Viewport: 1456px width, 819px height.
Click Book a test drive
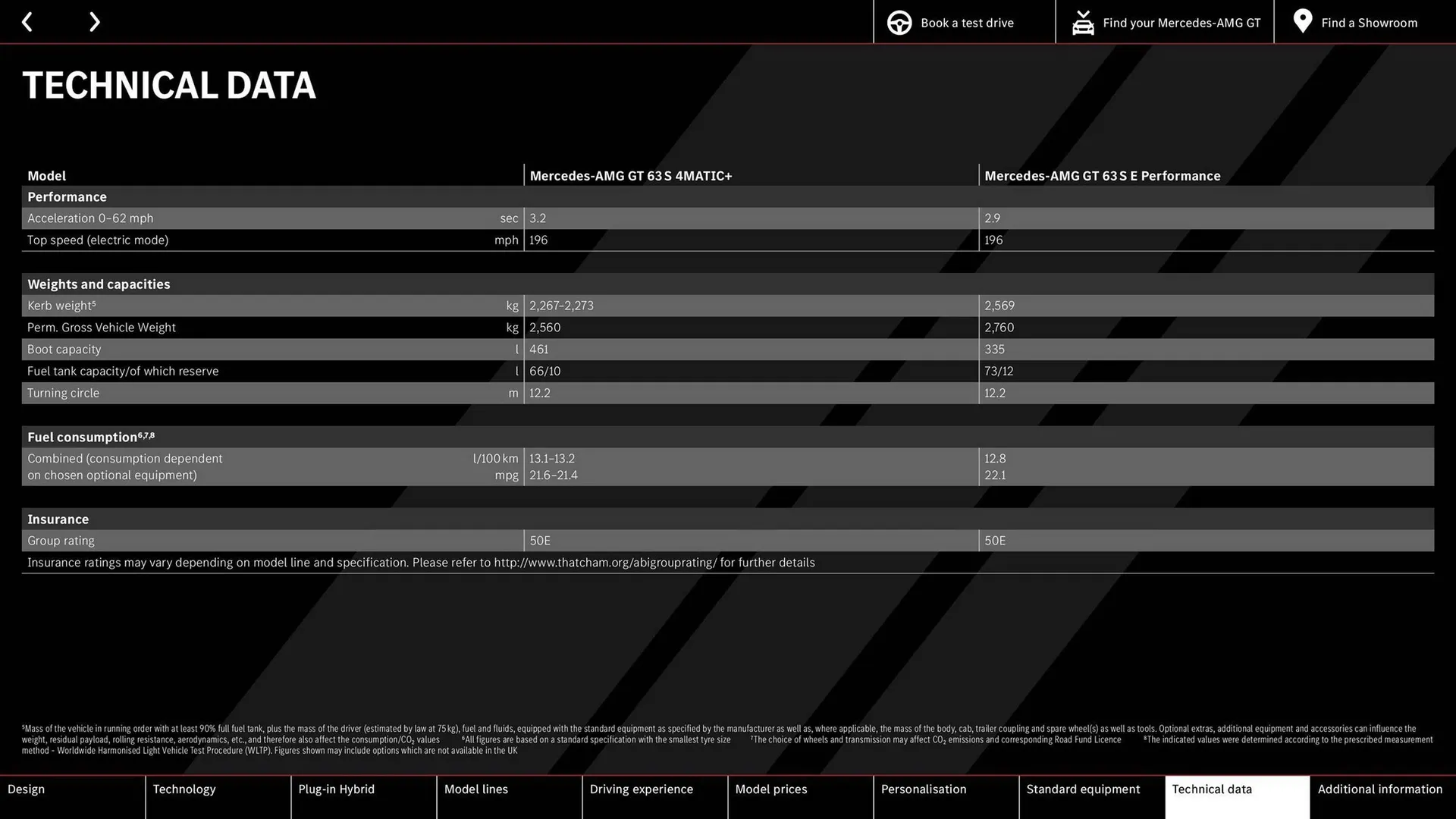966,22
